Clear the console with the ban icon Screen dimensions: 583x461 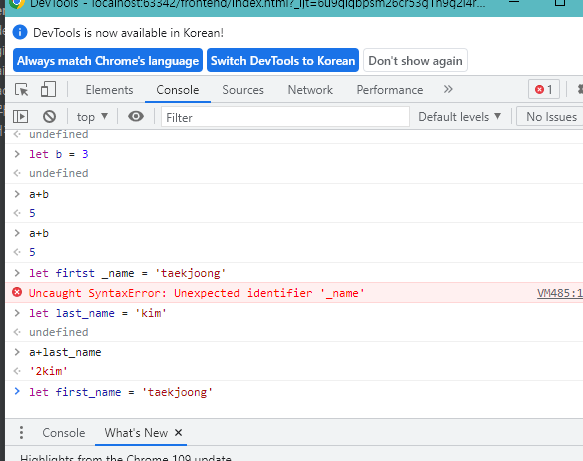tap(49, 117)
